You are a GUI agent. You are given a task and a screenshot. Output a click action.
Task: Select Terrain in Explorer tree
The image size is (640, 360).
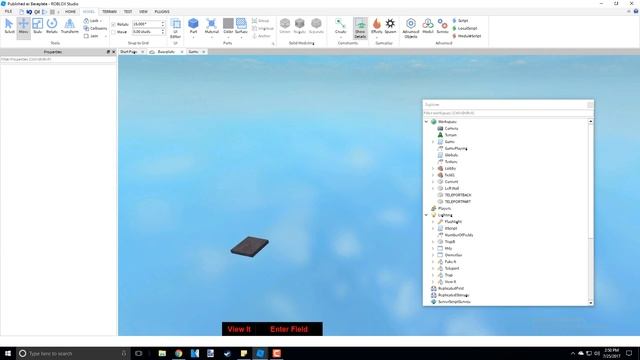tap(451, 135)
